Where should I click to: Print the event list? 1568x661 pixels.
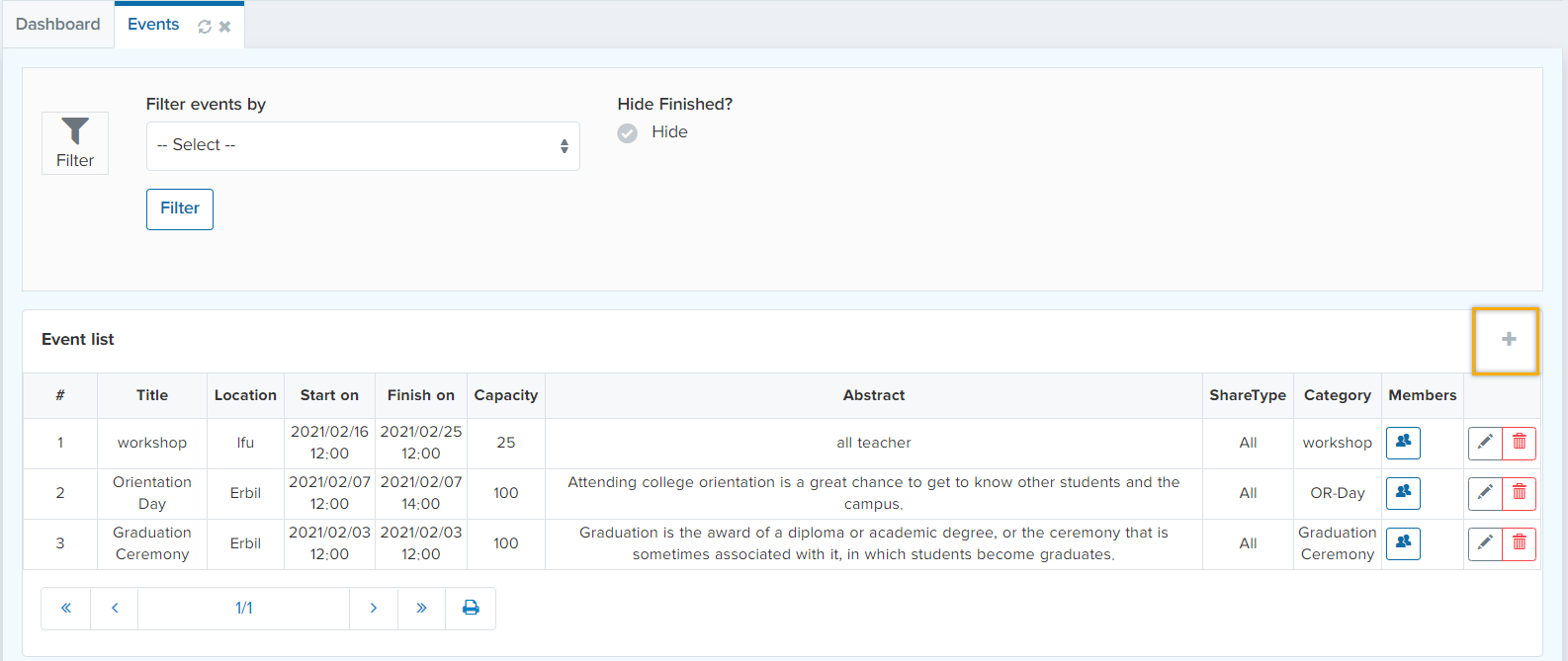point(471,609)
